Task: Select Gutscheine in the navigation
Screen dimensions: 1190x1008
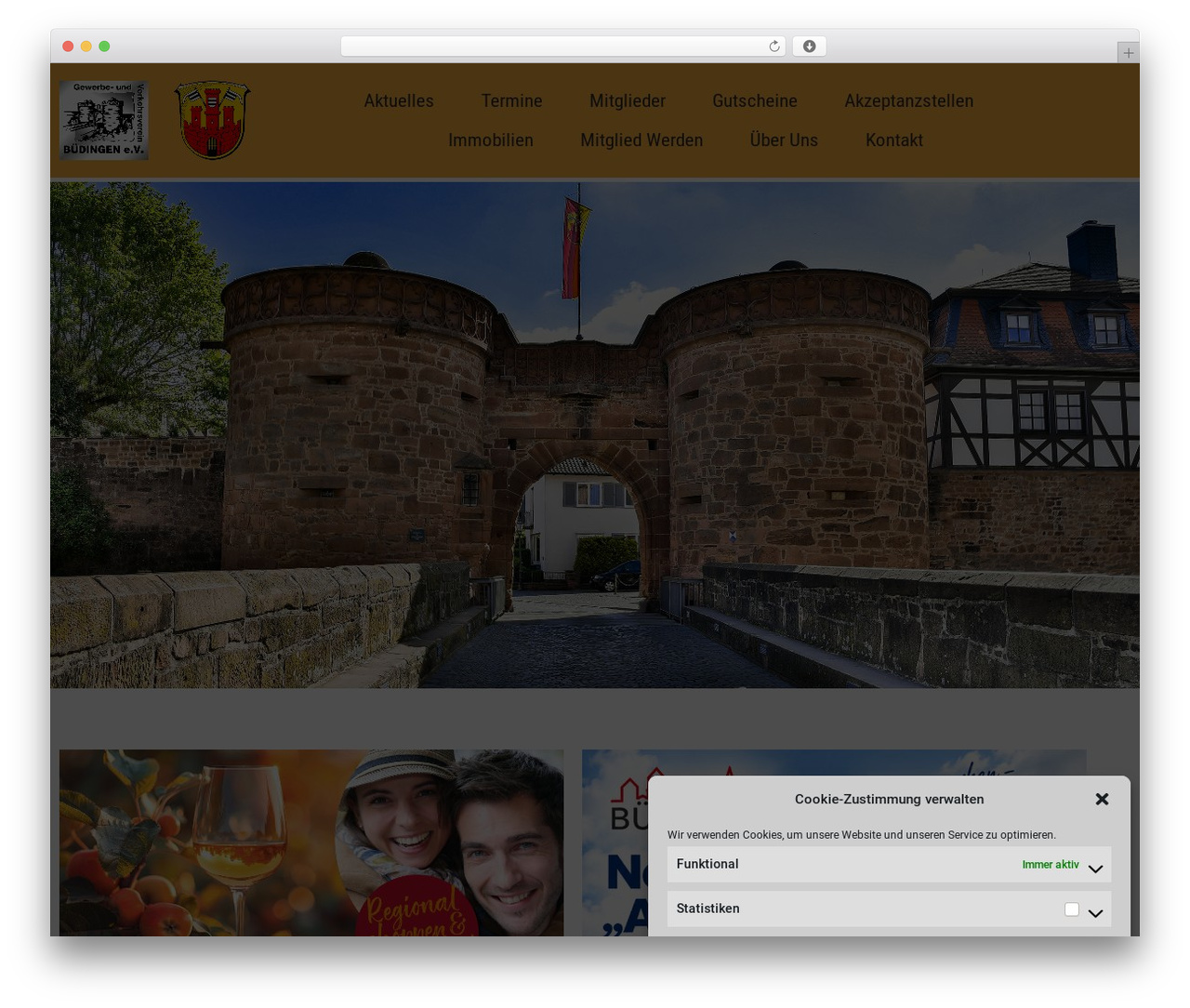Action: (x=755, y=100)
